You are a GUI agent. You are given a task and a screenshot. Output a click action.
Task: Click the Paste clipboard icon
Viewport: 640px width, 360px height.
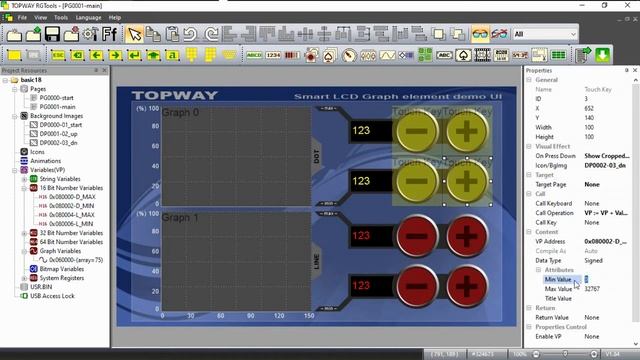173,34
